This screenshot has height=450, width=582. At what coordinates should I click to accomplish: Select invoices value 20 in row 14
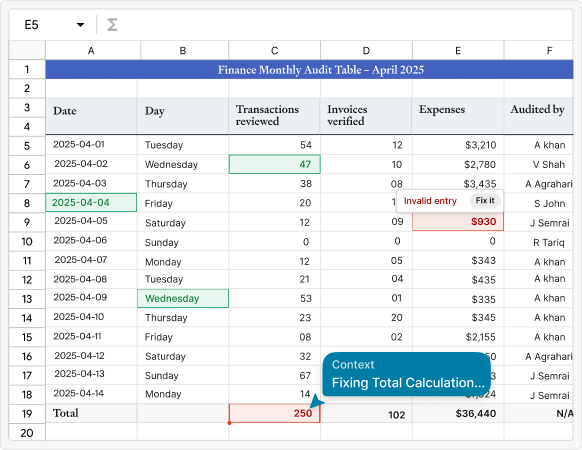pos(366,317)
